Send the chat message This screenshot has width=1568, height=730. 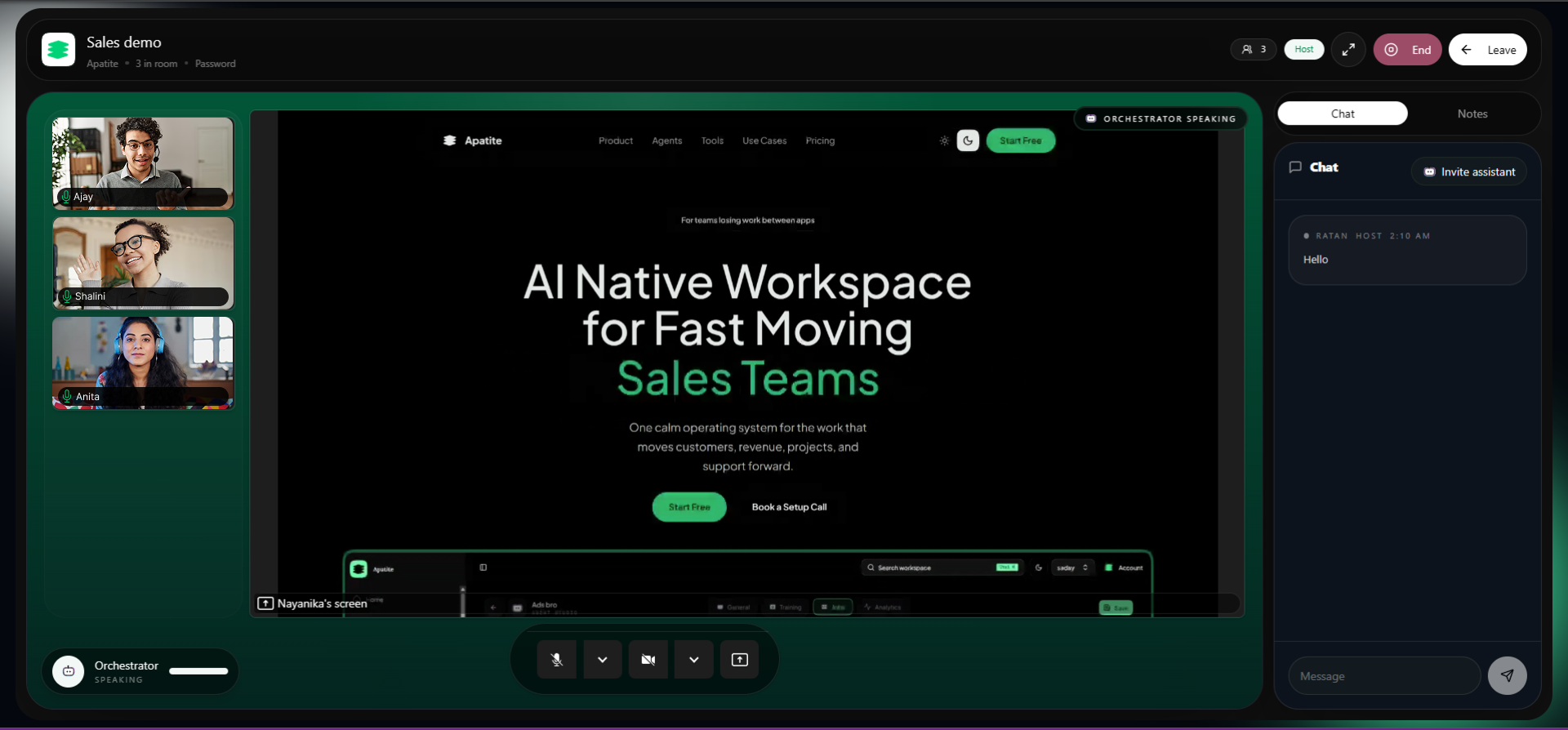pyautogui.click(x=1508, y=676)
